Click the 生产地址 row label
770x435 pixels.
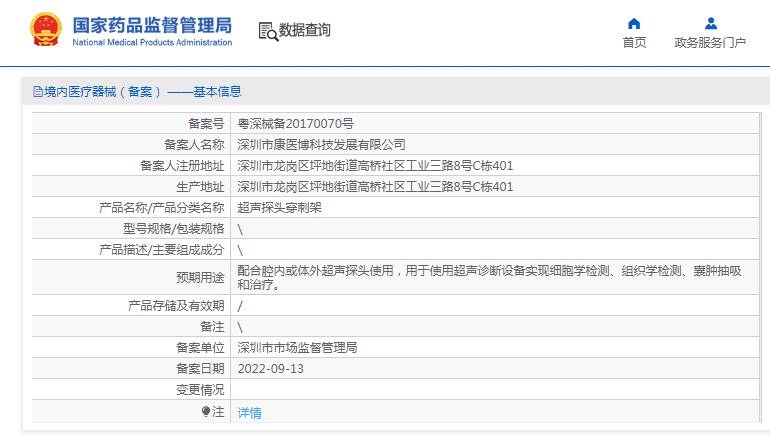200,187
